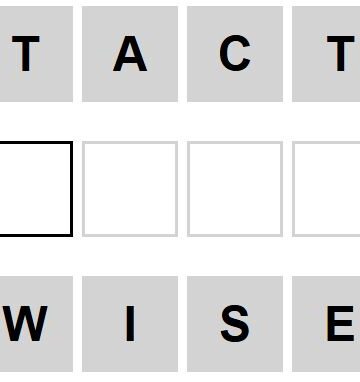Click the letter I tile
Image resolution: width=360 pixels, height=382 pixels.
[130, 324]
